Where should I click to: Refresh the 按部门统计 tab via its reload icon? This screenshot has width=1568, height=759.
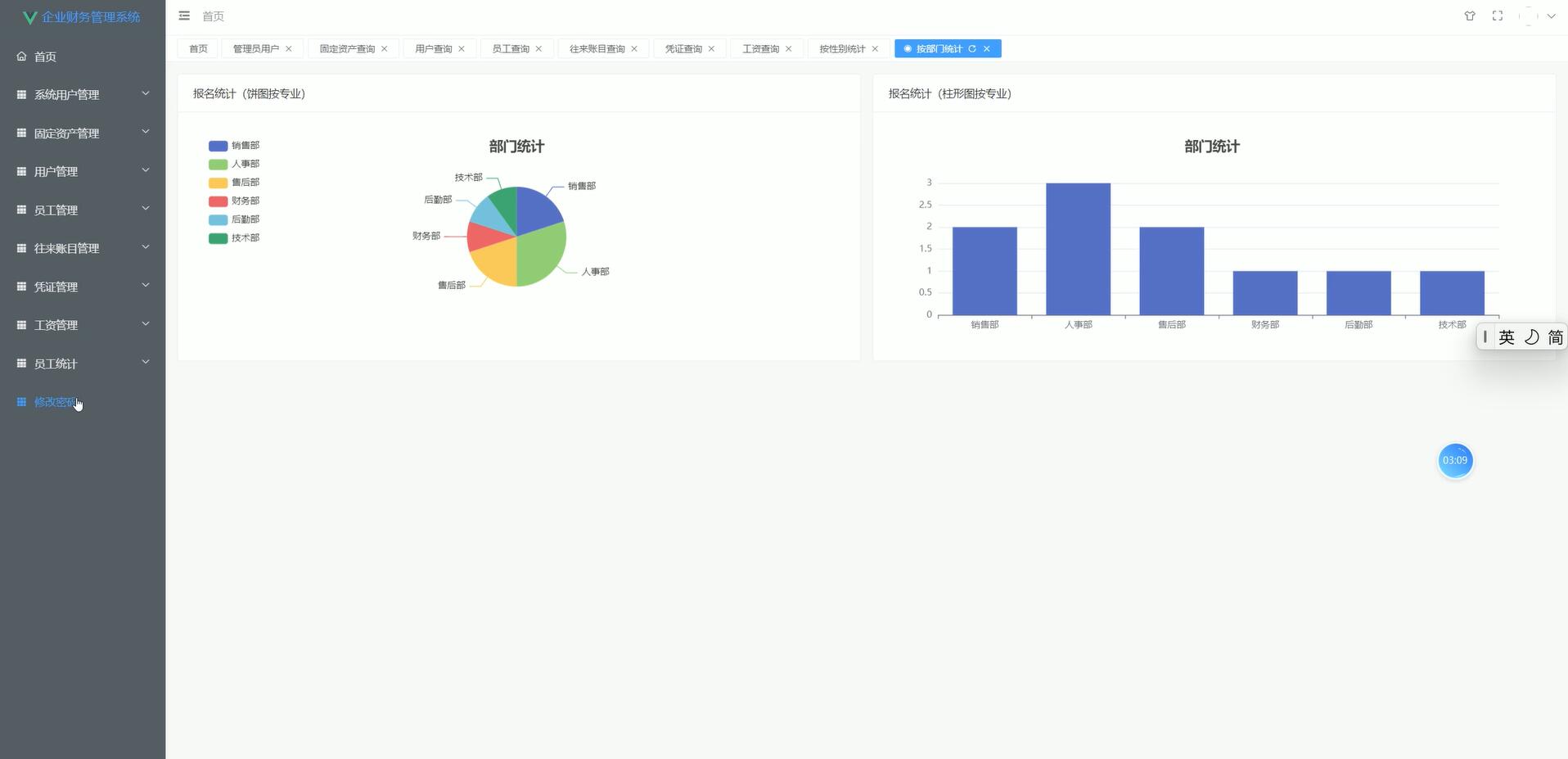(973, 49)
